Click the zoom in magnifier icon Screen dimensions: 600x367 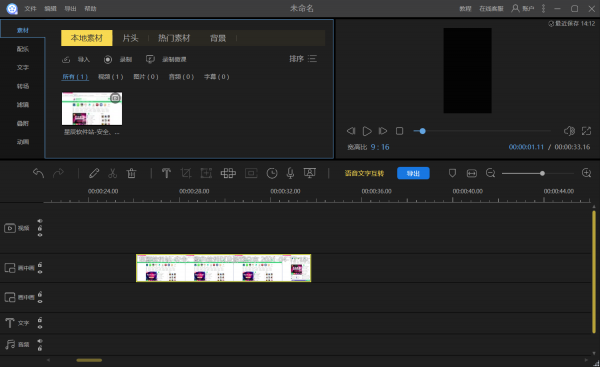pyautogui.click(x=586, y=173)
